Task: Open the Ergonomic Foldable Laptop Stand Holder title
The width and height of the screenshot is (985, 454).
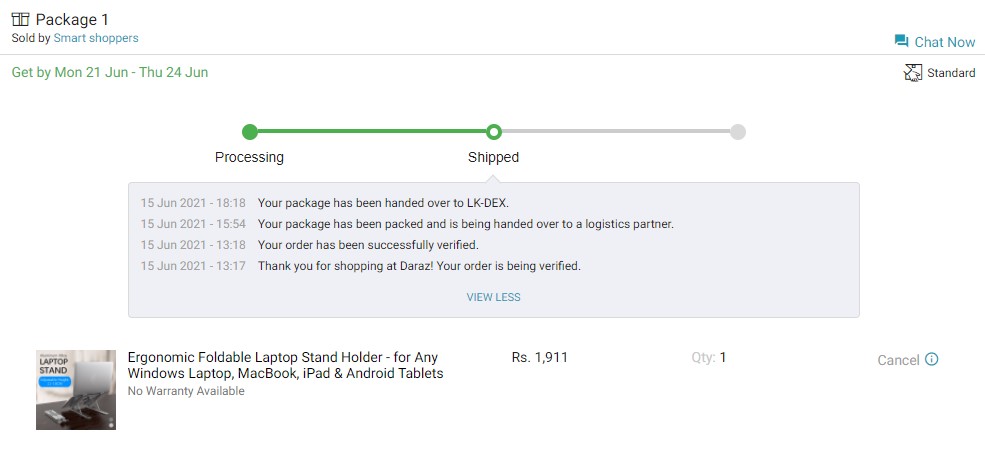Action: 285,365
